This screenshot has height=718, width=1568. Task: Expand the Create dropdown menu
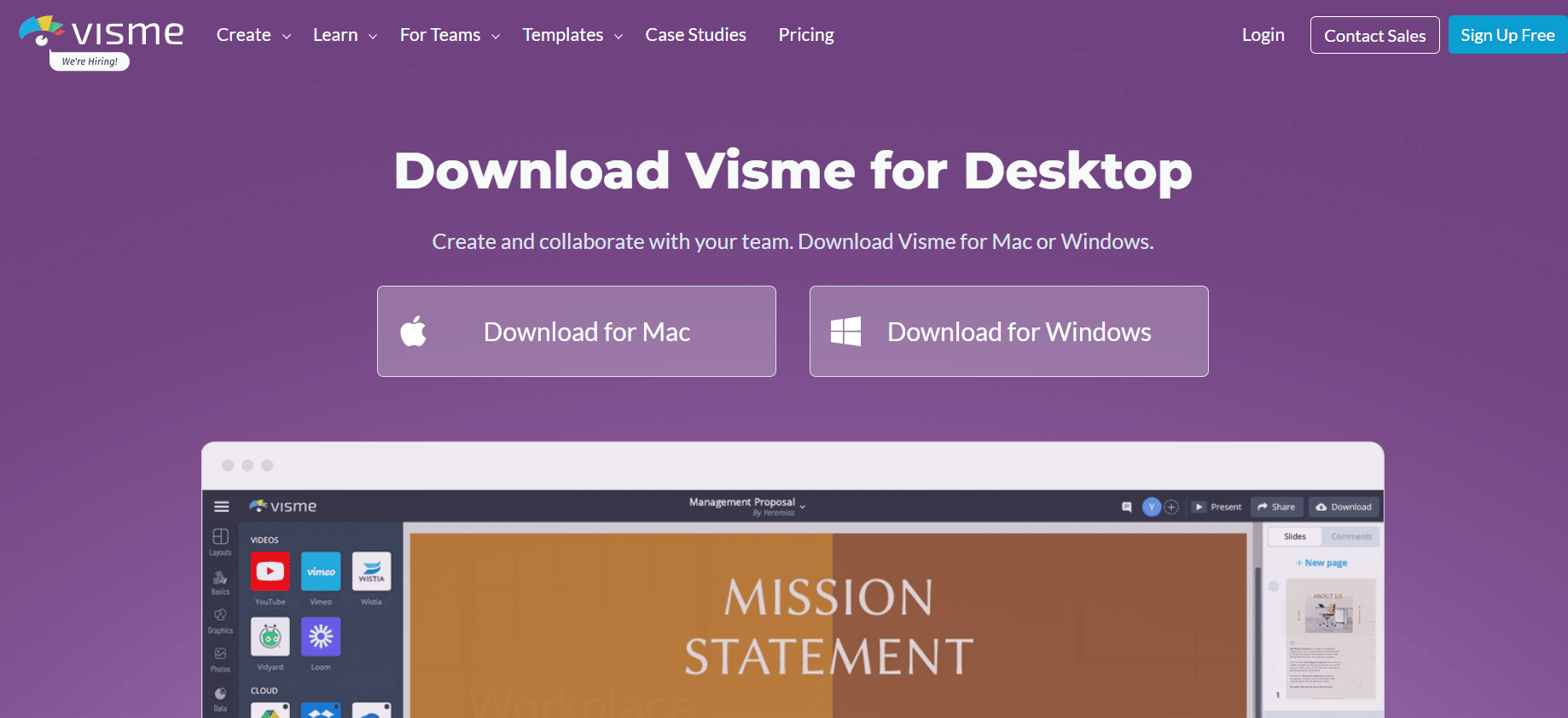point(253,35)
